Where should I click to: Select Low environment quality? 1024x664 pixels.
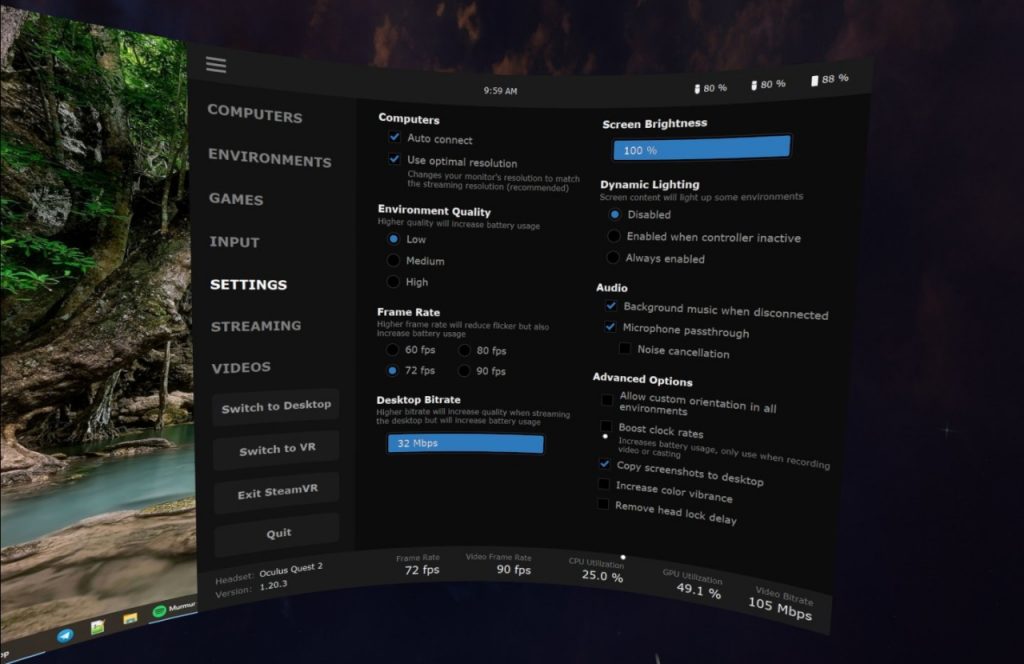click(x=393, y=239)
